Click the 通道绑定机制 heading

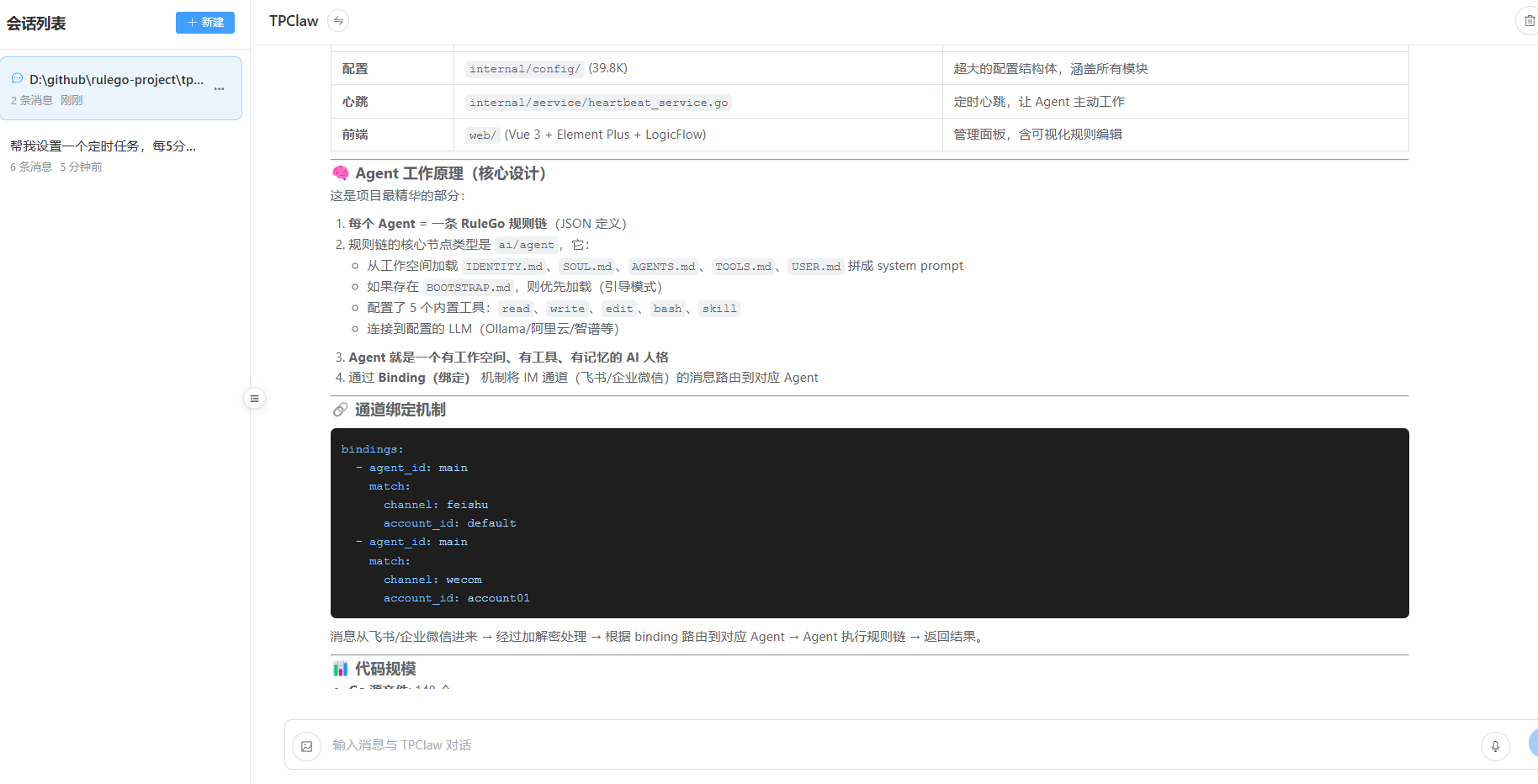[400, 410]
